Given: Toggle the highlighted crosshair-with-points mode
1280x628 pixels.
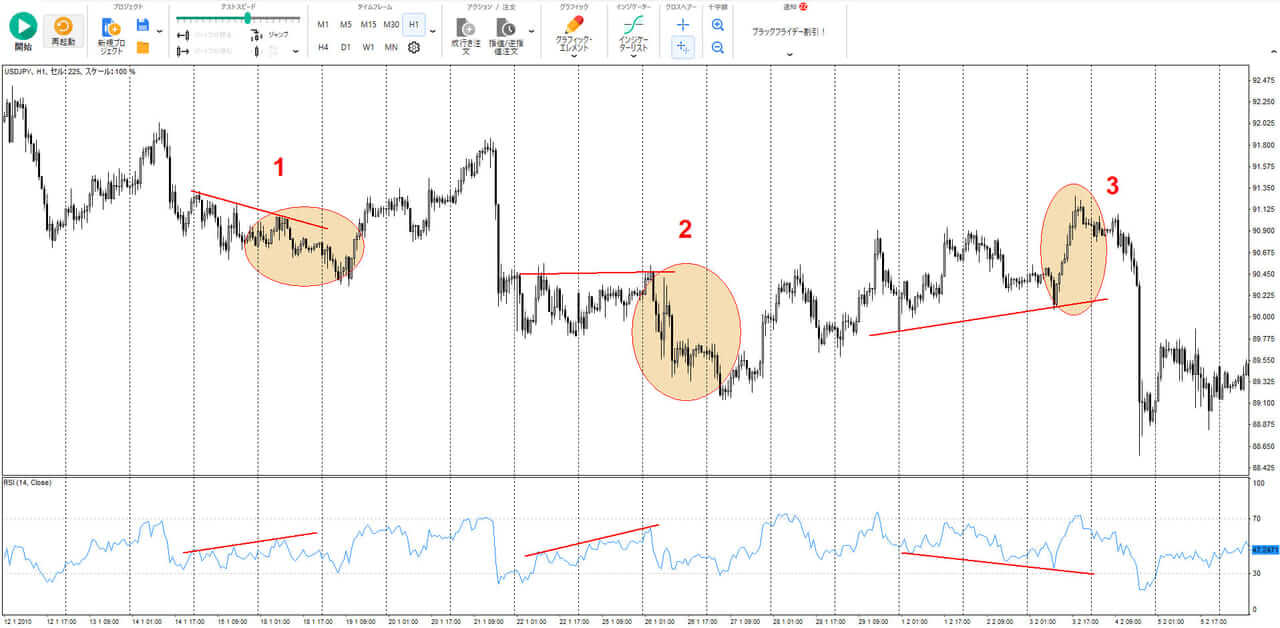Looking at the screenshot, I should click(683, 47).
